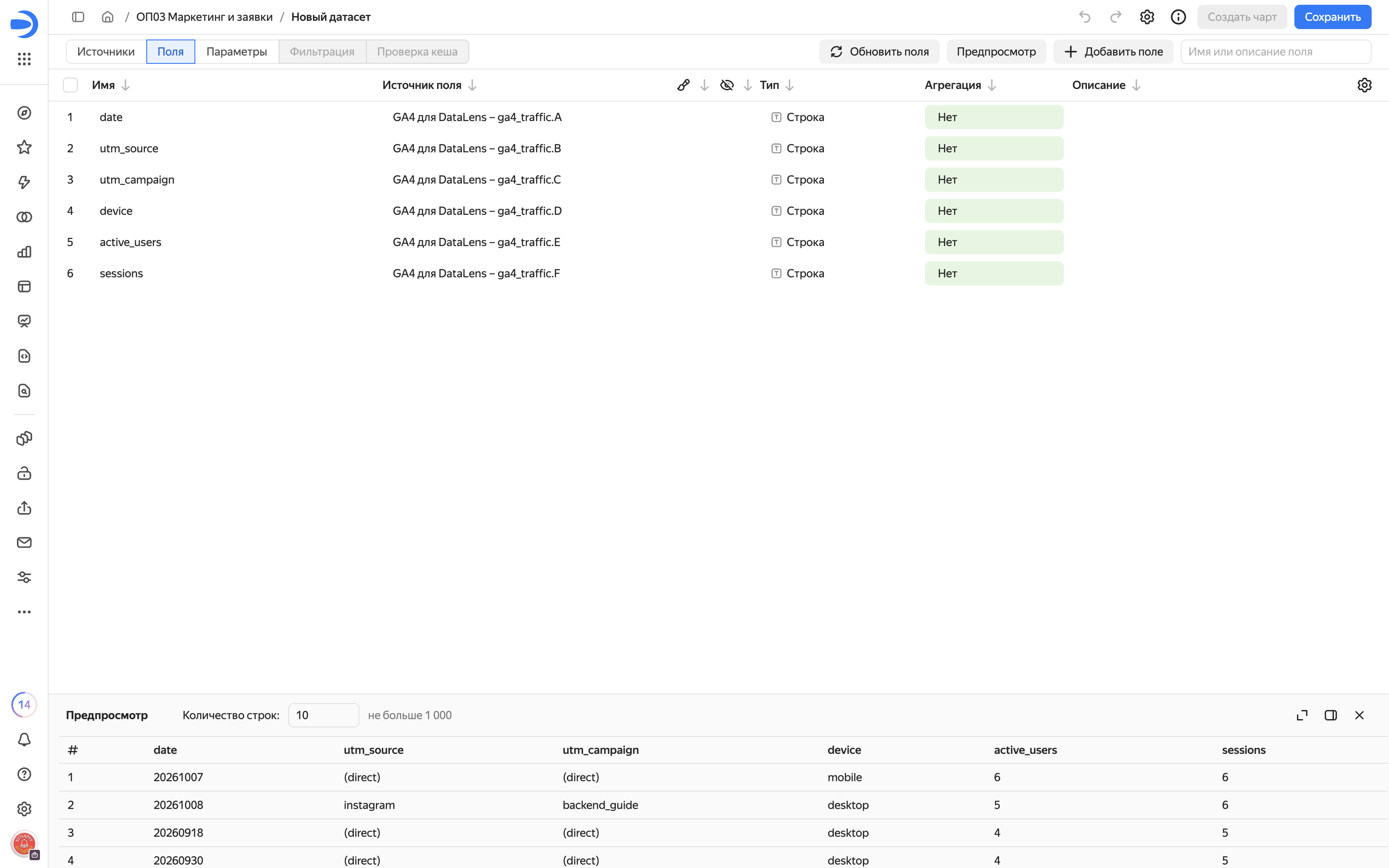Click the dataset info icon in header
Viewport: 1389px width, 868px height.
point(1178,16)
